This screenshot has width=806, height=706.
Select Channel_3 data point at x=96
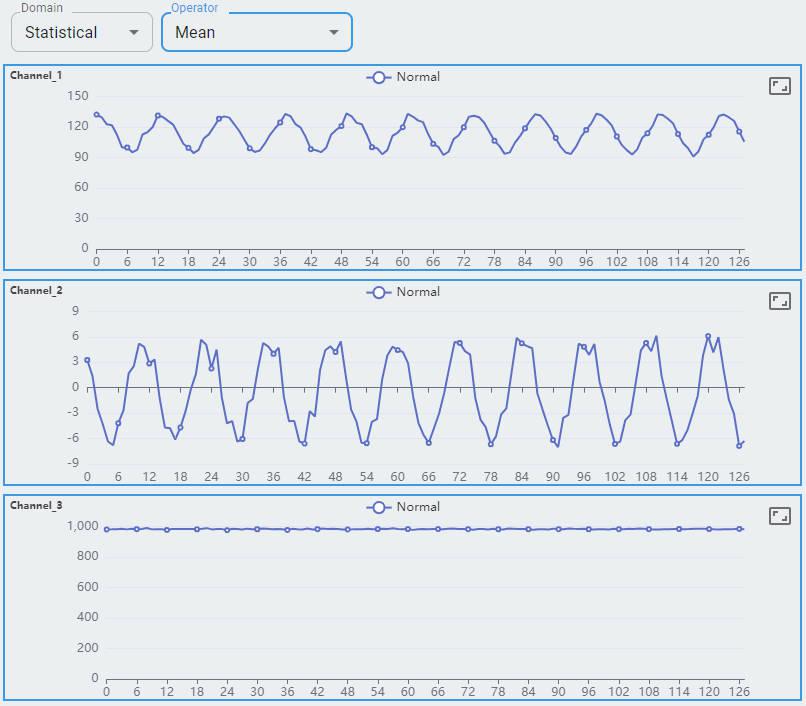(x=588, y=529)
